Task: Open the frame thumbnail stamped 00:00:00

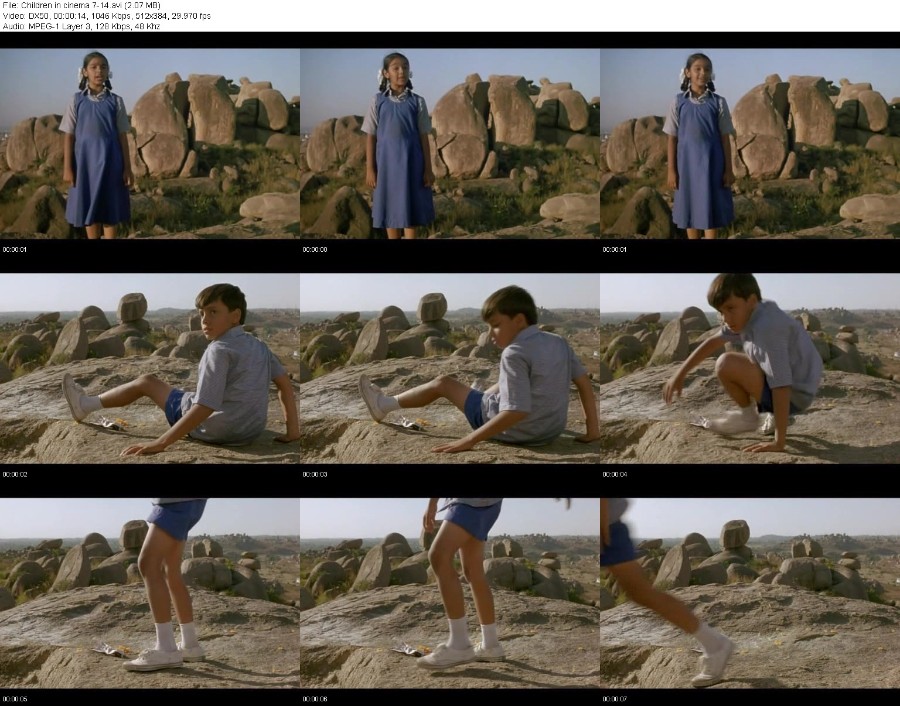Action: click(x=450, y=143)
